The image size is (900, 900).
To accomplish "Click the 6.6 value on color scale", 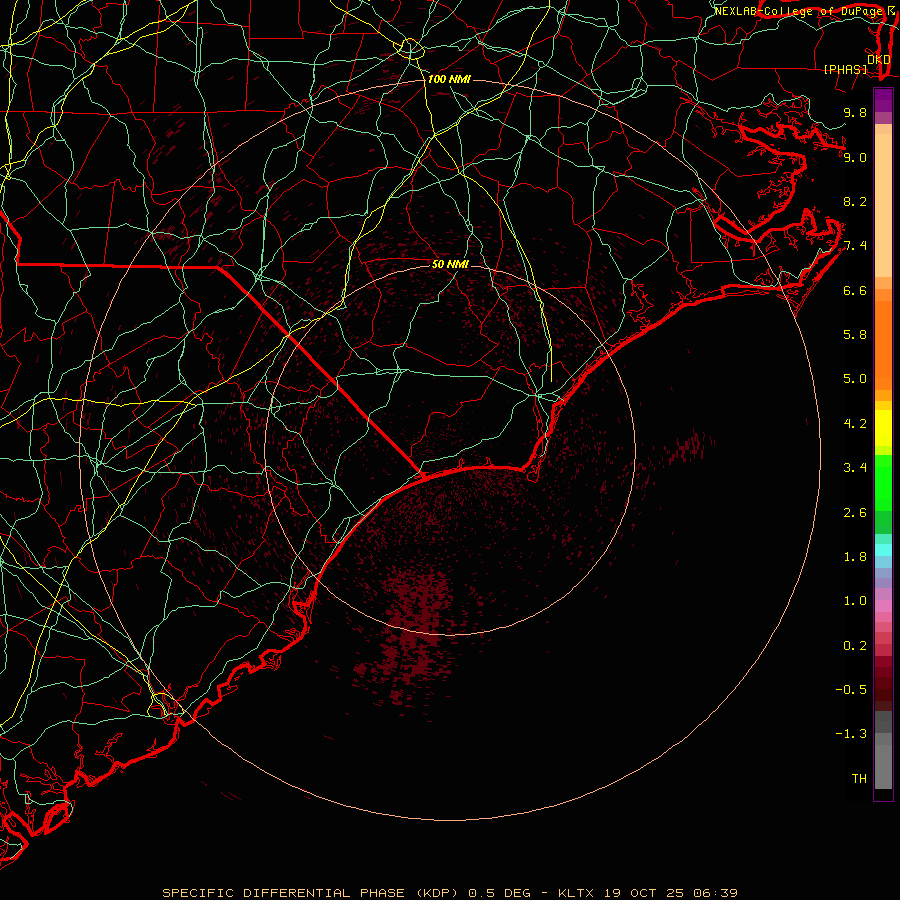I will click(x=855, y=290).
